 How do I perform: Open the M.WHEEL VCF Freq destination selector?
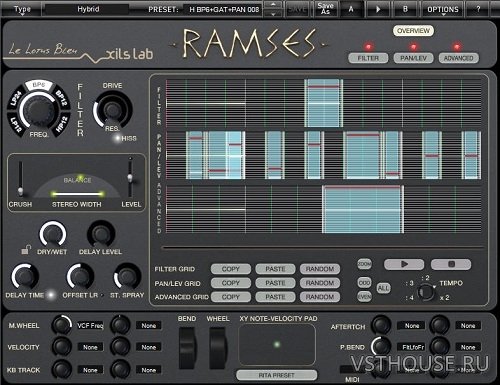pos(90,325)
